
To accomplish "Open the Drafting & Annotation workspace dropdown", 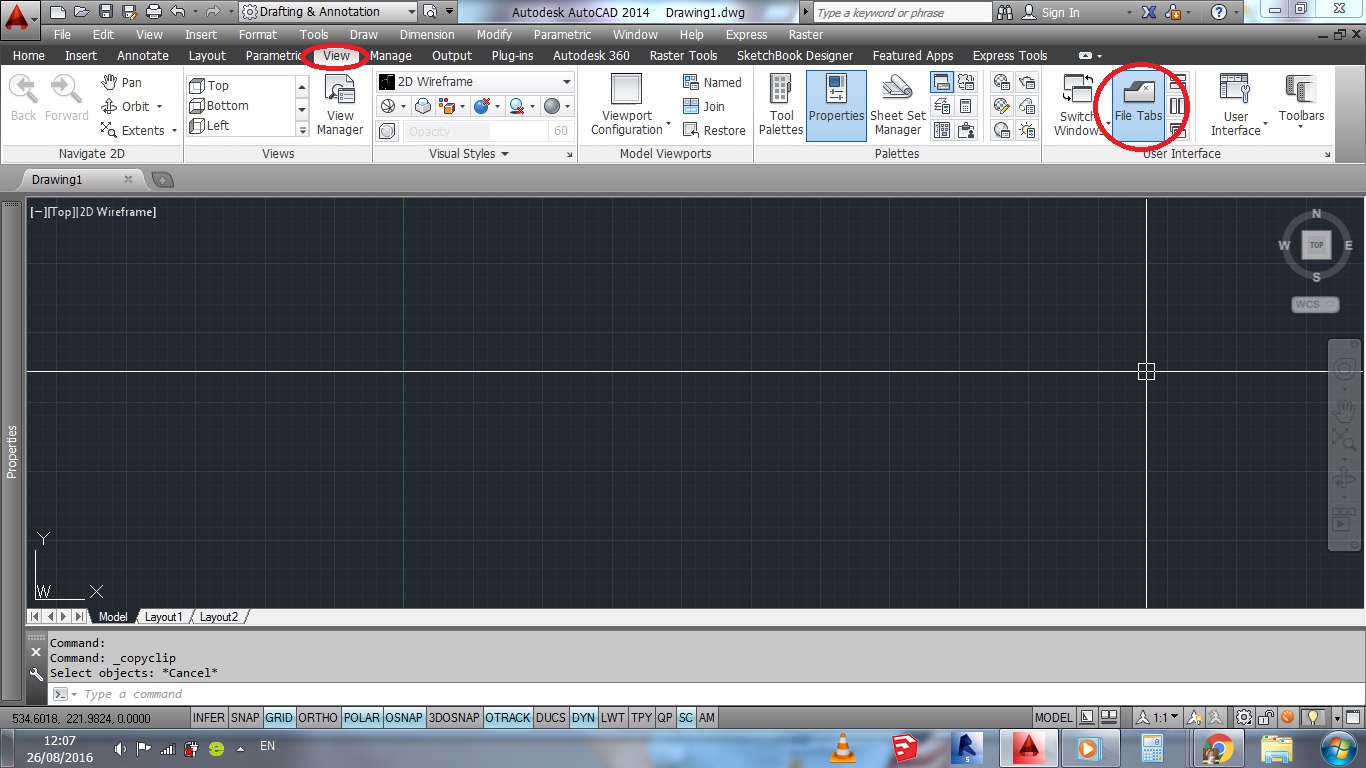I will click(x=328, y=12).
